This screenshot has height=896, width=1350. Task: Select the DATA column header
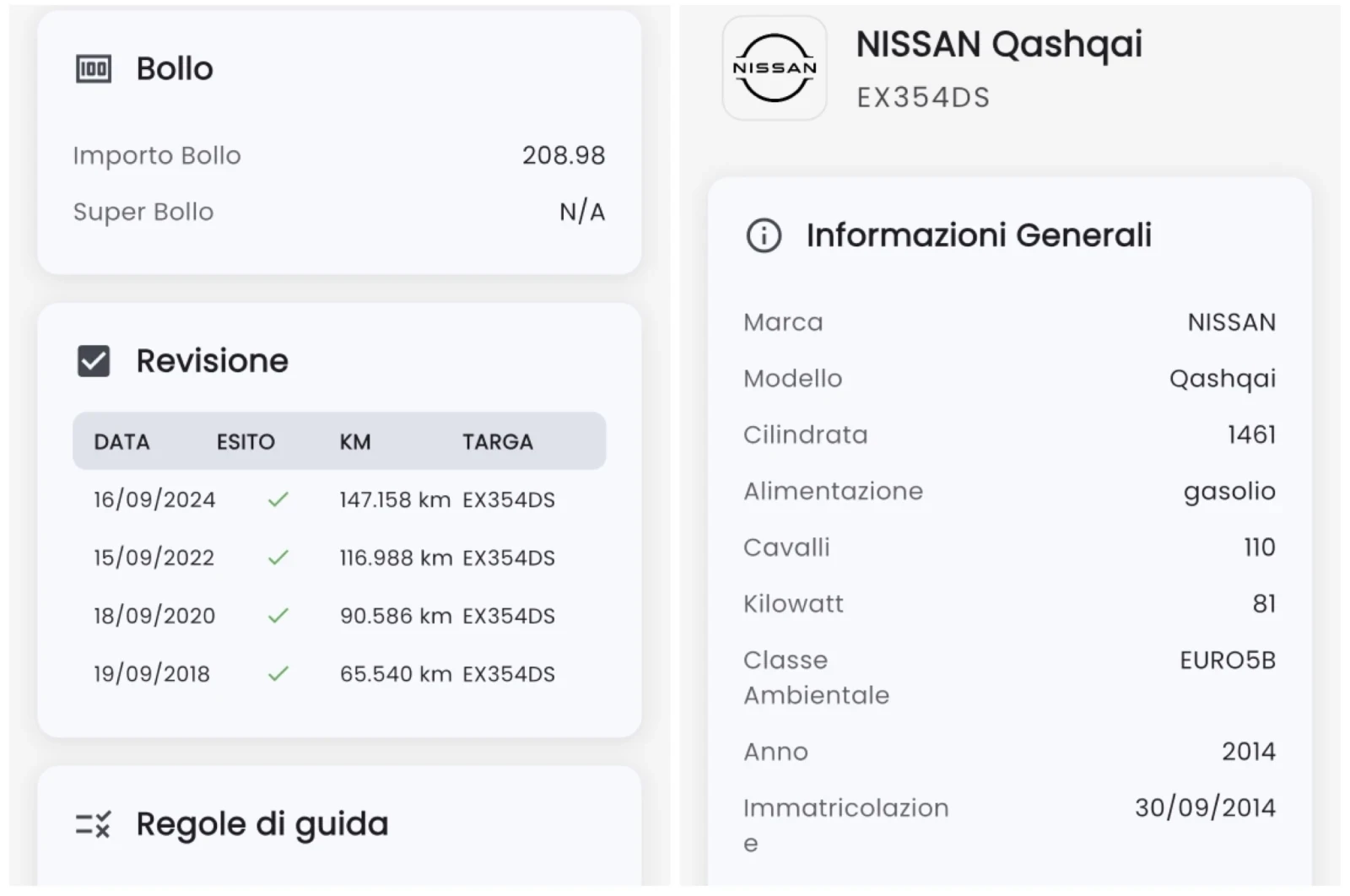click(x=123, y=440)
